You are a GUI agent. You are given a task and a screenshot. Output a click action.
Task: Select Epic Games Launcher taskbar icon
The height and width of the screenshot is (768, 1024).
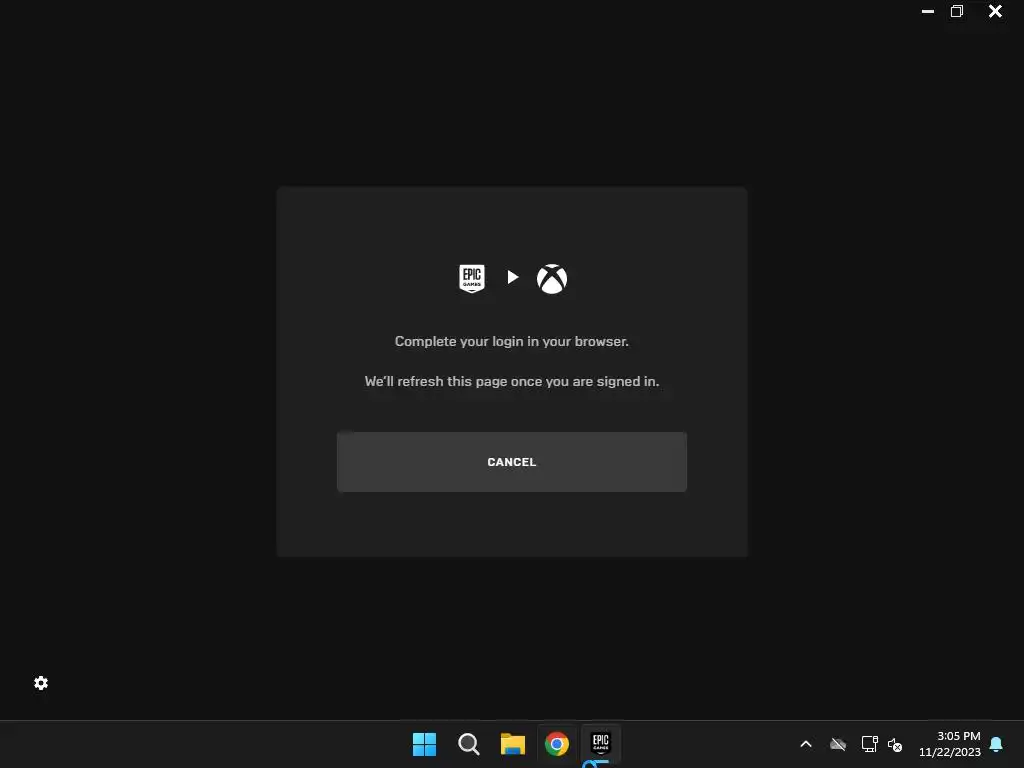tap(600, 743)
